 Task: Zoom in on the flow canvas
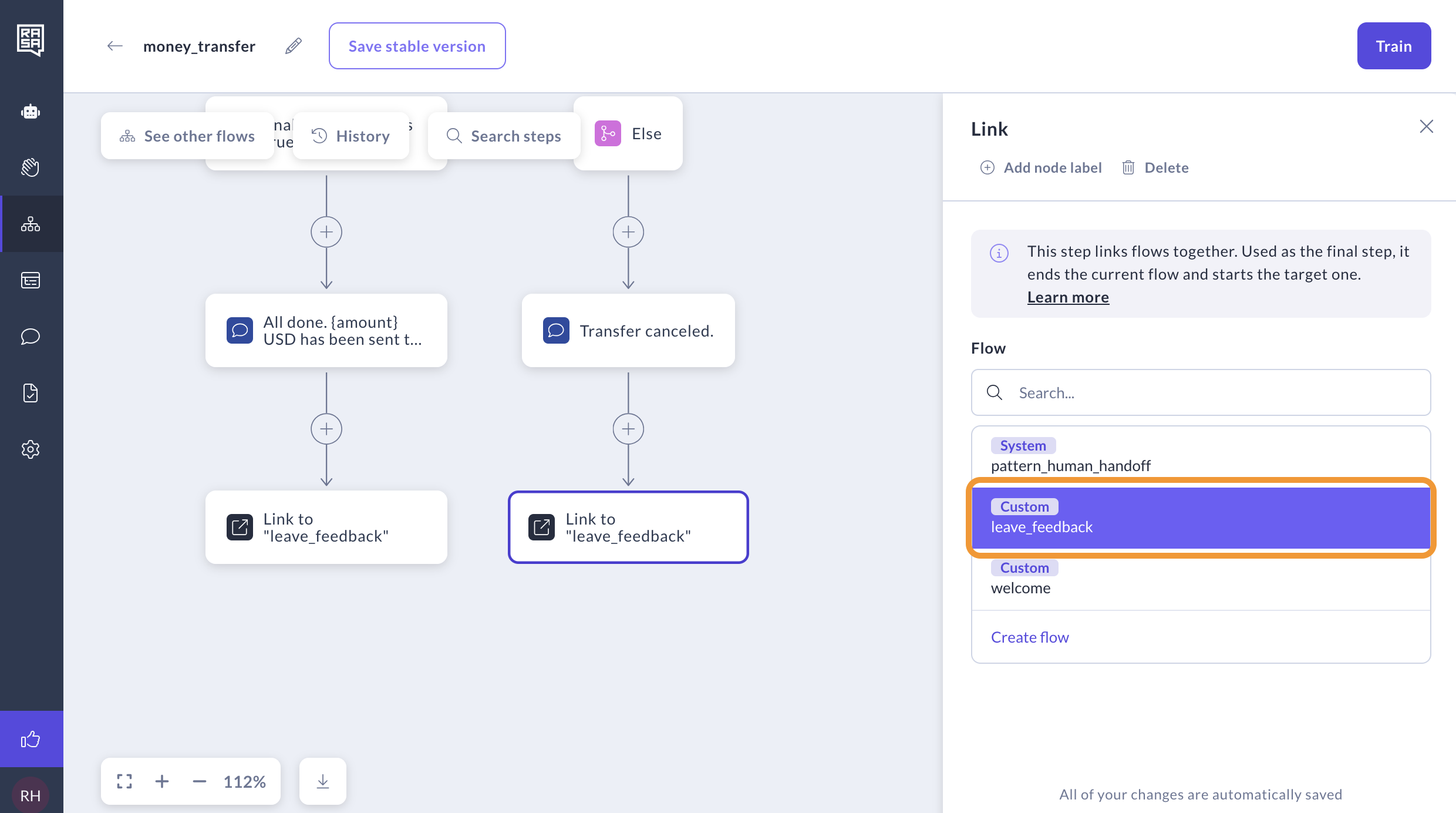(162, 781)
